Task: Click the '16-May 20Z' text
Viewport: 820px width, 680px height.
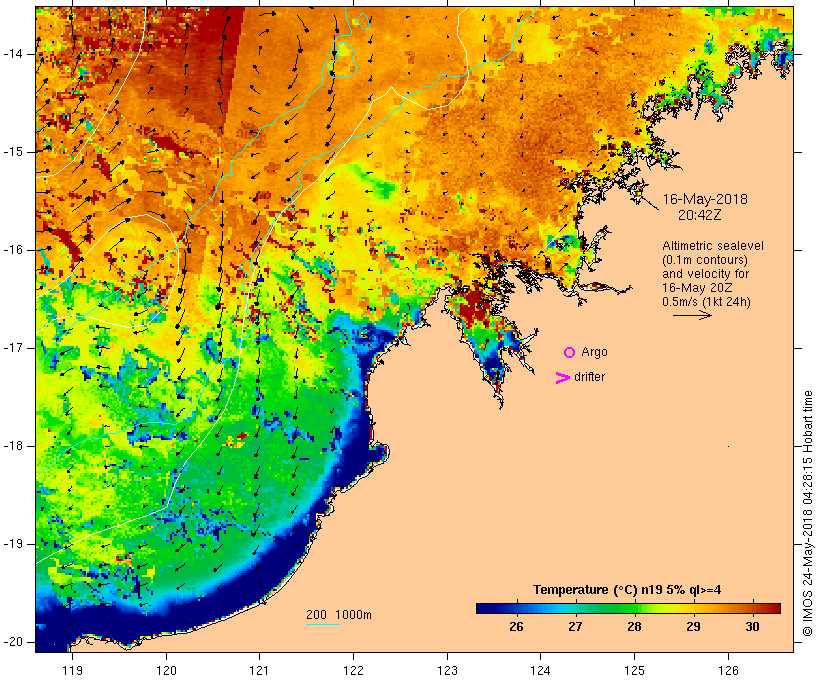Action: coord(697,288)
